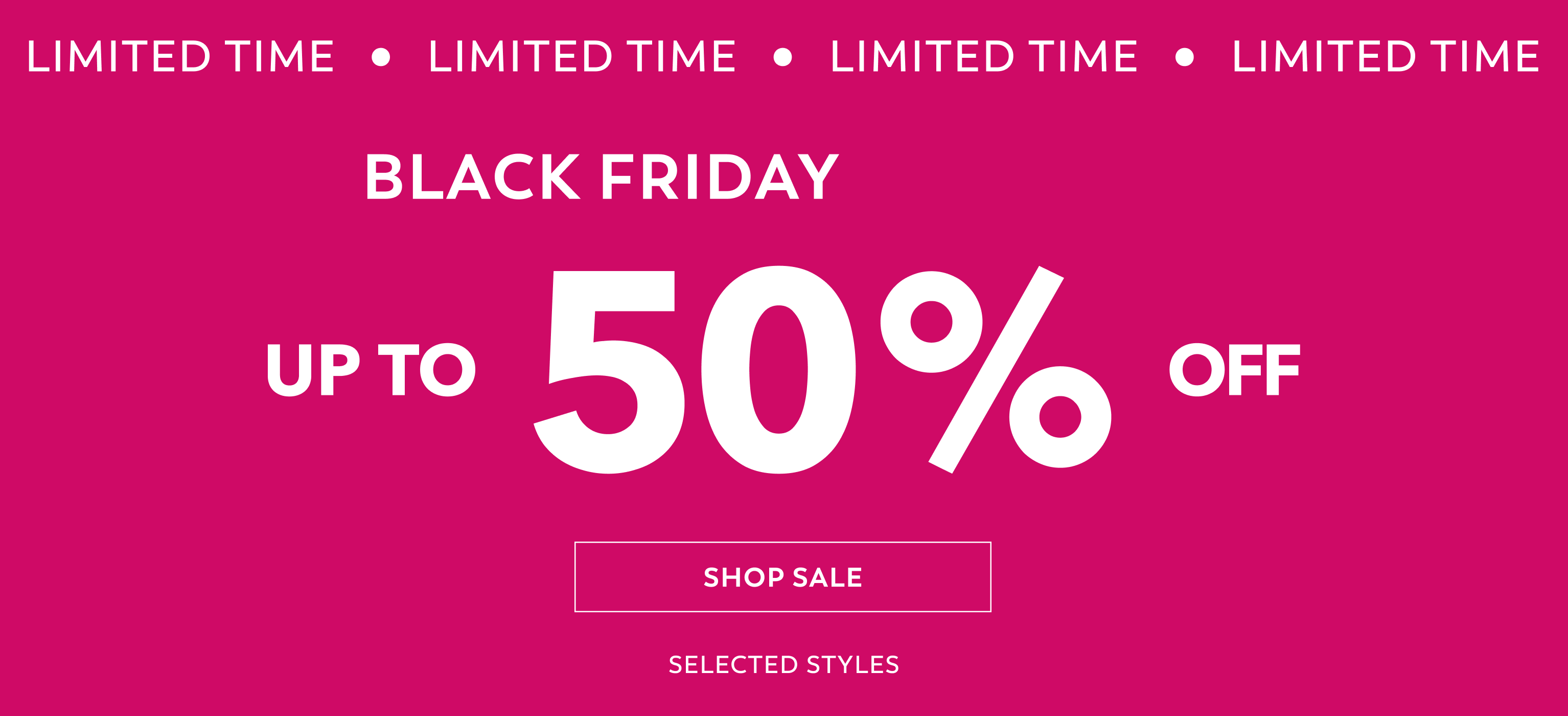
Task: Click the rightmost LIMITED TIME text
Action: (x=1386, y=56)
